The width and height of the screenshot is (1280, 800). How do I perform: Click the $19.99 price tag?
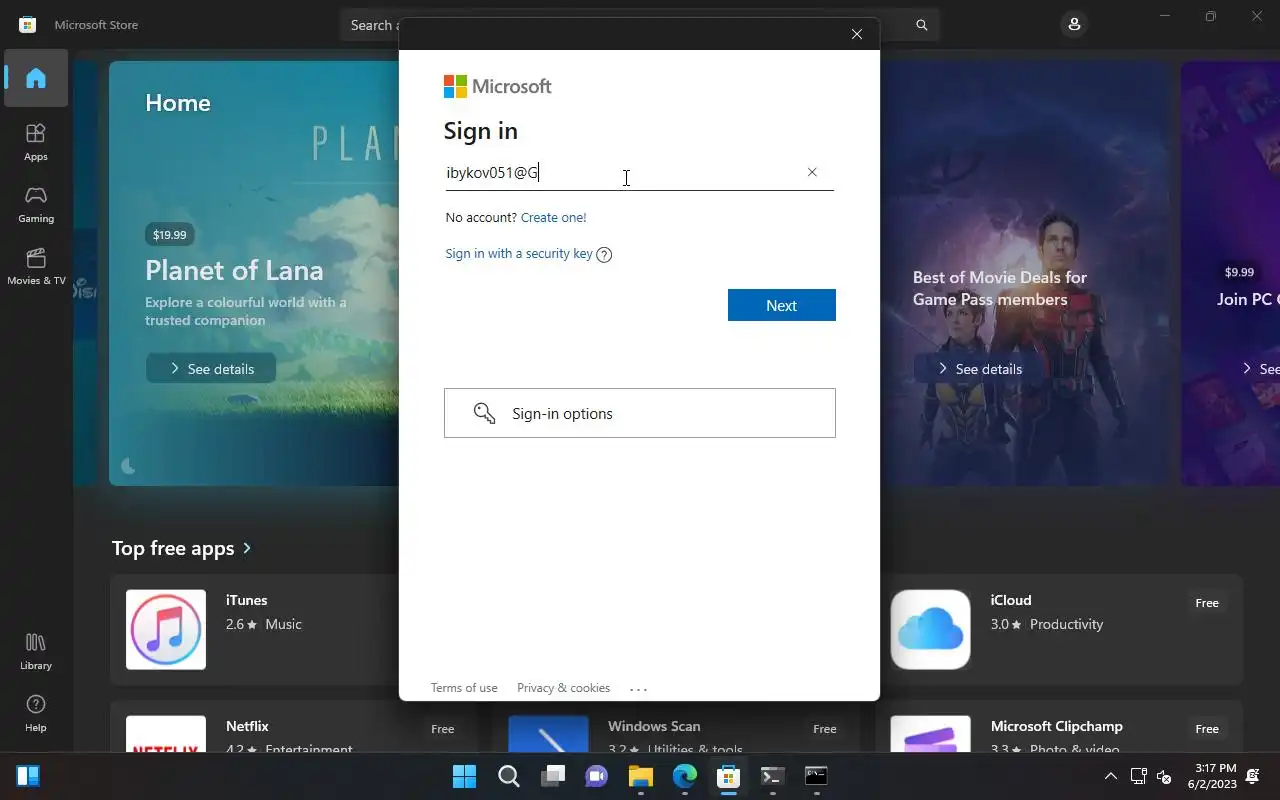[x=169, y=235]
